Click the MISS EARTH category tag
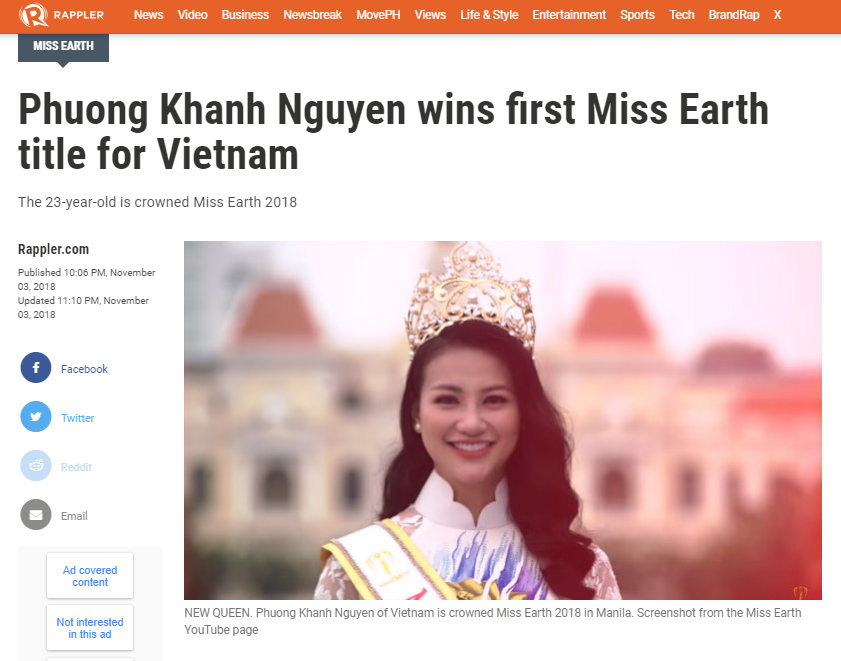 (x=63, y=47)
